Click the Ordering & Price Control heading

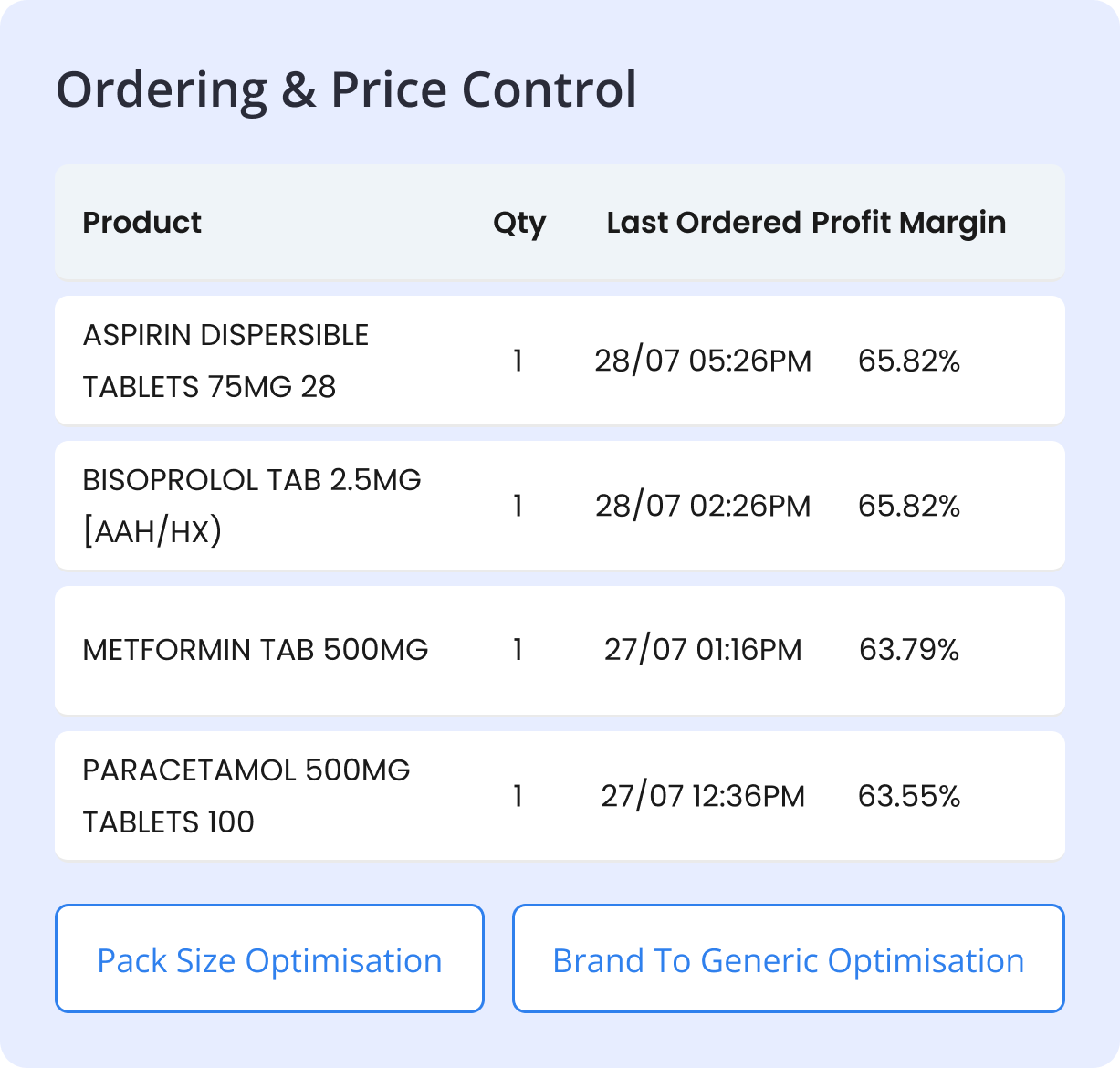click(x=346, y=89)
